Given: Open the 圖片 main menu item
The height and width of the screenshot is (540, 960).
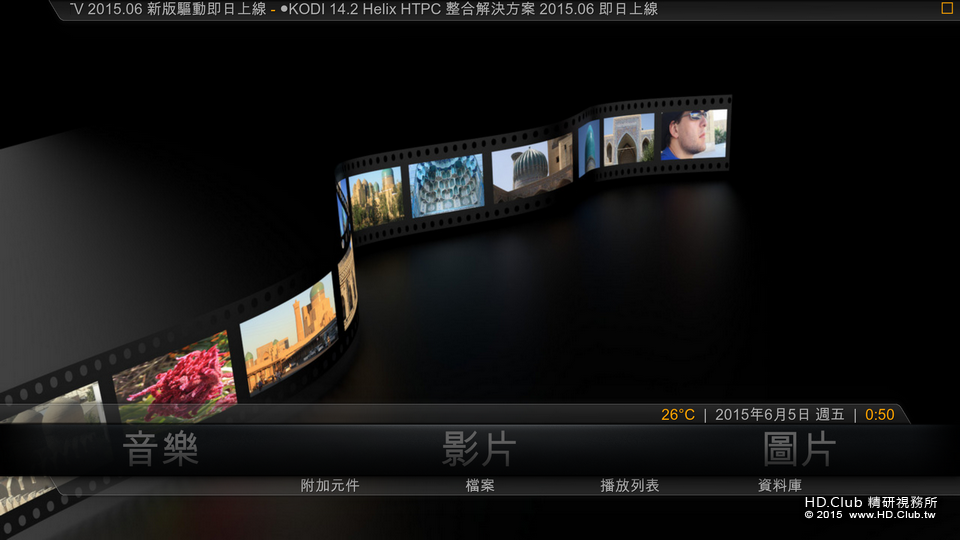Looking at the screenshot, I should click(x=799, y=449).
